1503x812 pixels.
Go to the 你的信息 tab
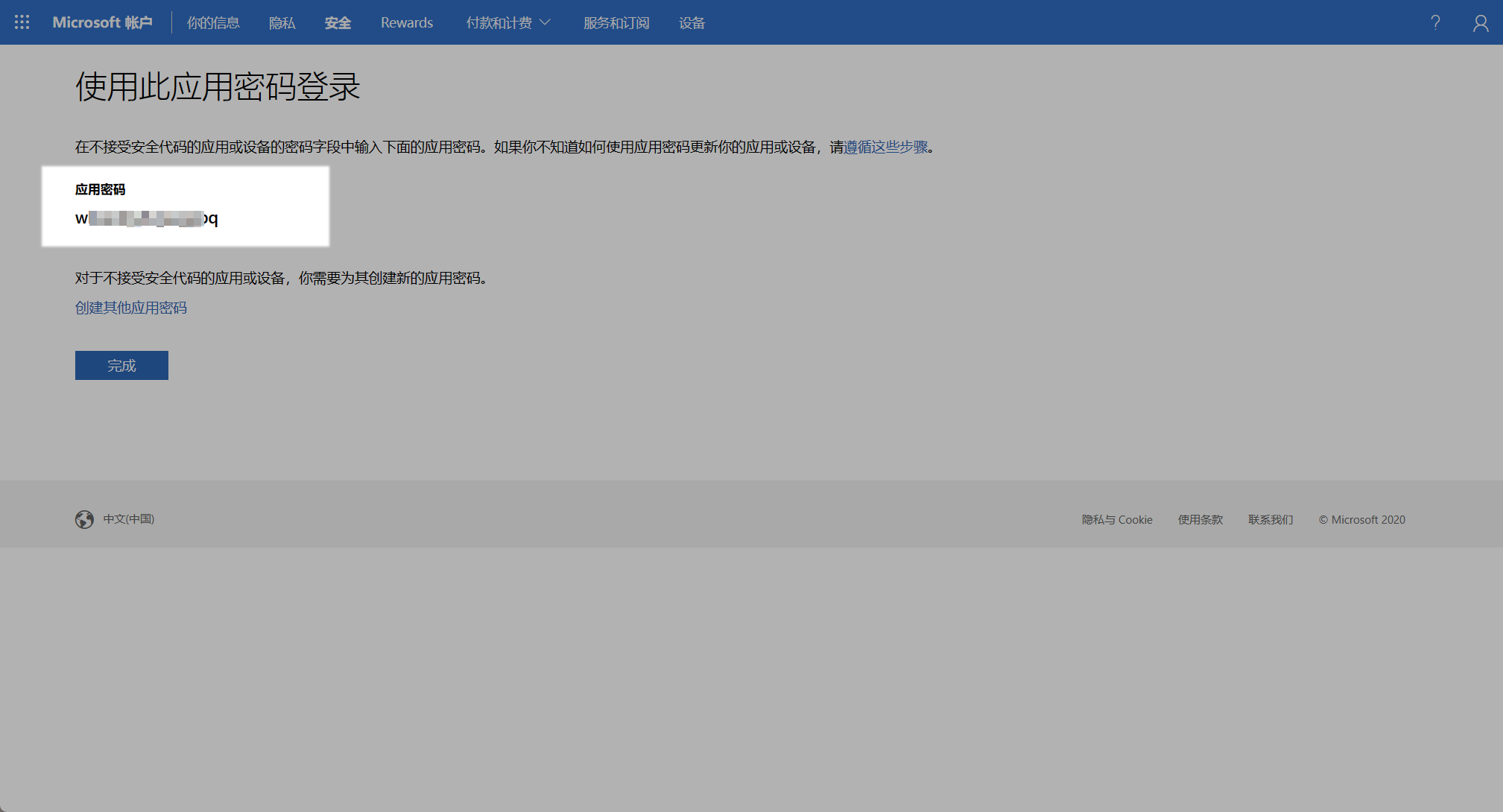[213, 23]
